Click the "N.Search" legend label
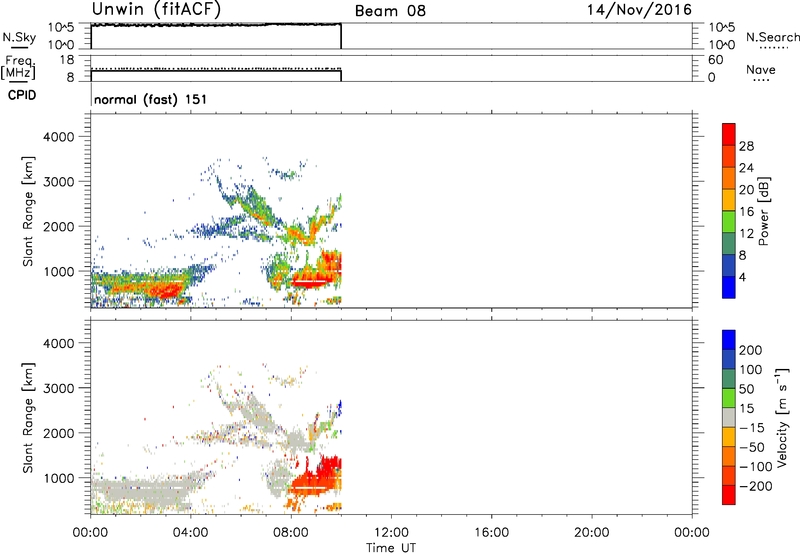Image resolution: width=800 pixels, height=554 pixels. point(772,37)
